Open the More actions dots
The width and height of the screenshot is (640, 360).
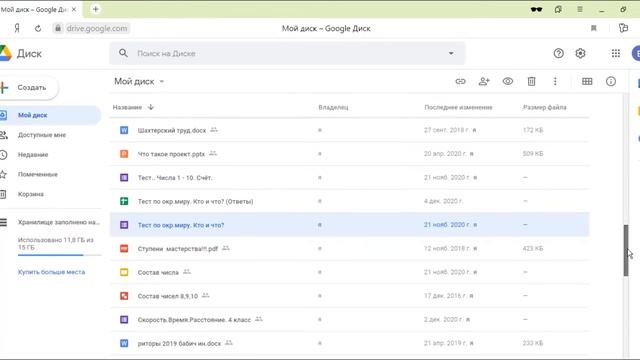(555, 81)
